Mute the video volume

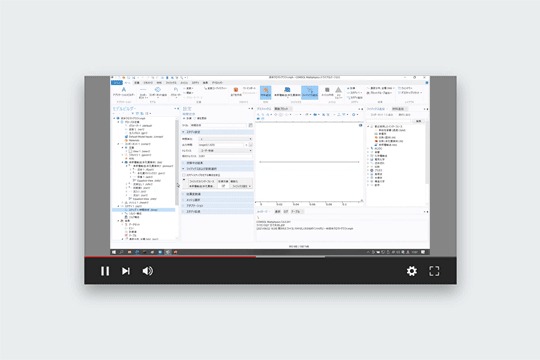tap(148, 271)
